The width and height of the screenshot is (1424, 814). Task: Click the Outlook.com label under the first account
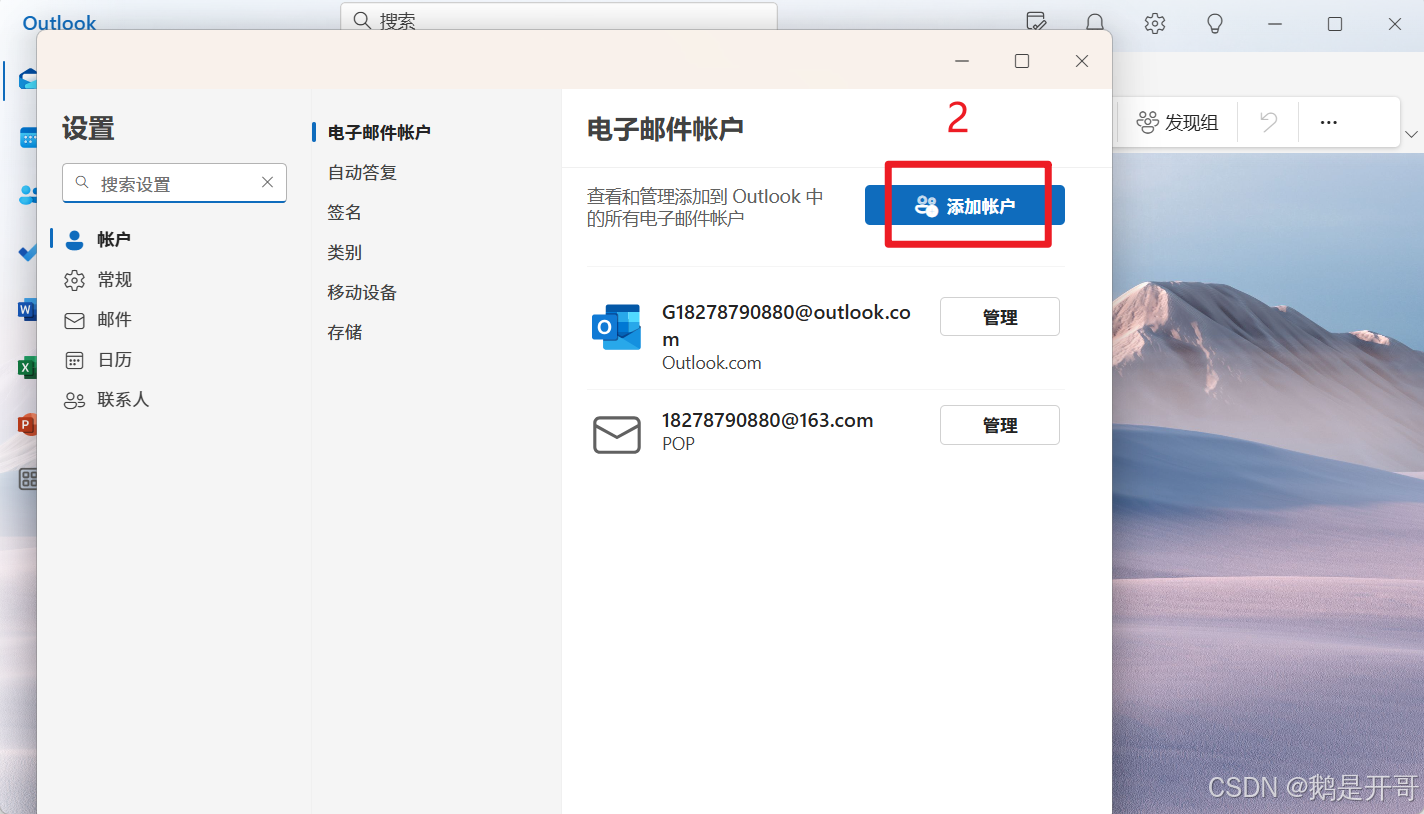[712, 363]
